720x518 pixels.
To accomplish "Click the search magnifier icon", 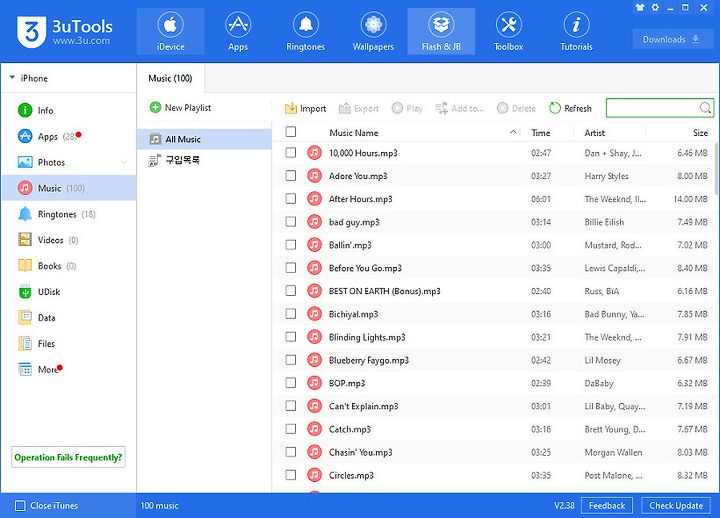I will [705, 108].
